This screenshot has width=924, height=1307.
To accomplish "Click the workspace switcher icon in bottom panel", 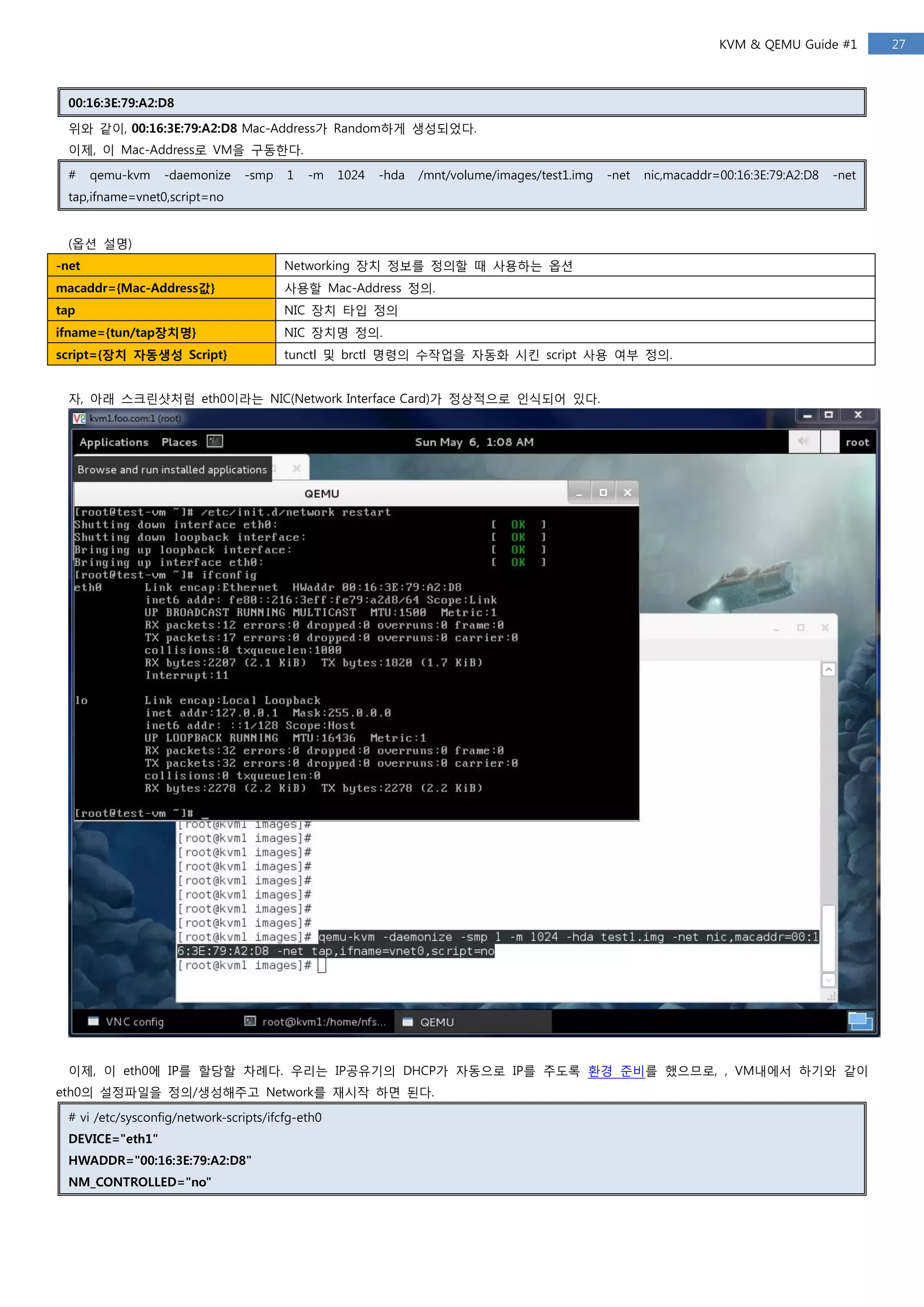I will coord(859,1021).
